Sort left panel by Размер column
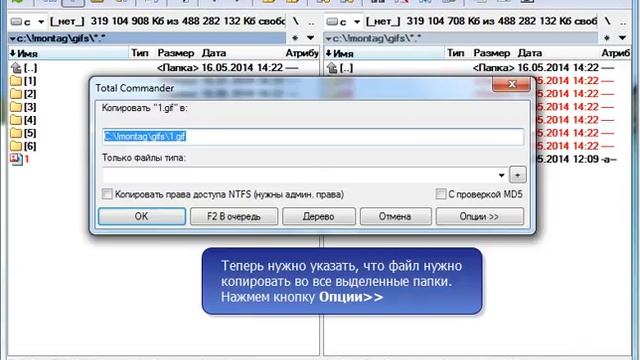Image resolution: width=640 pixels, height=360 pixels. click(176, 53)
